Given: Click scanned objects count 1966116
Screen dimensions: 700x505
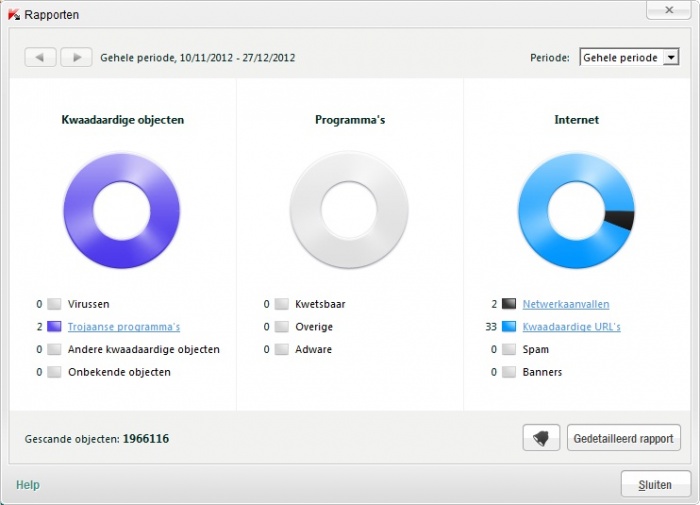Looking at the screenshot, I should tap(146, 438).
